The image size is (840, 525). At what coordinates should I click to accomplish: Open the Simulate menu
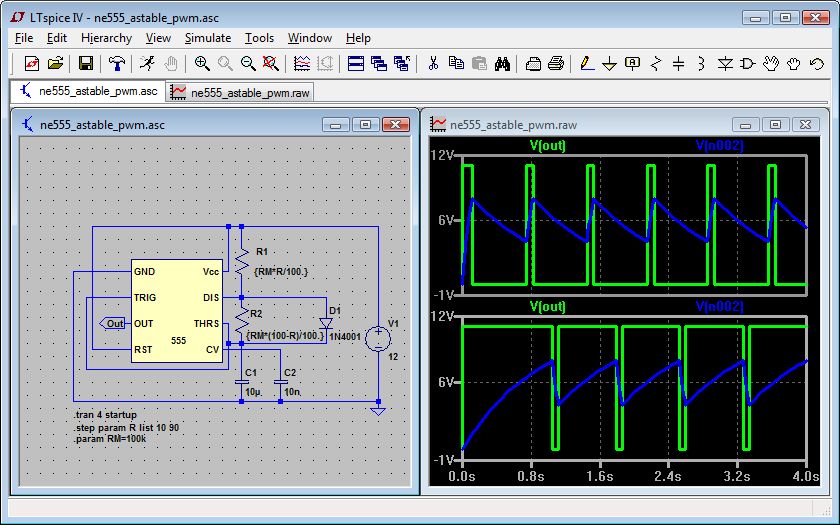coord(208,38)
